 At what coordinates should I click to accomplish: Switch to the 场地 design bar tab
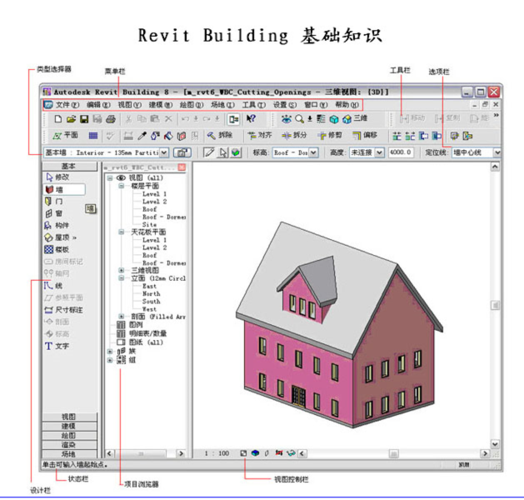pos(69,454)
